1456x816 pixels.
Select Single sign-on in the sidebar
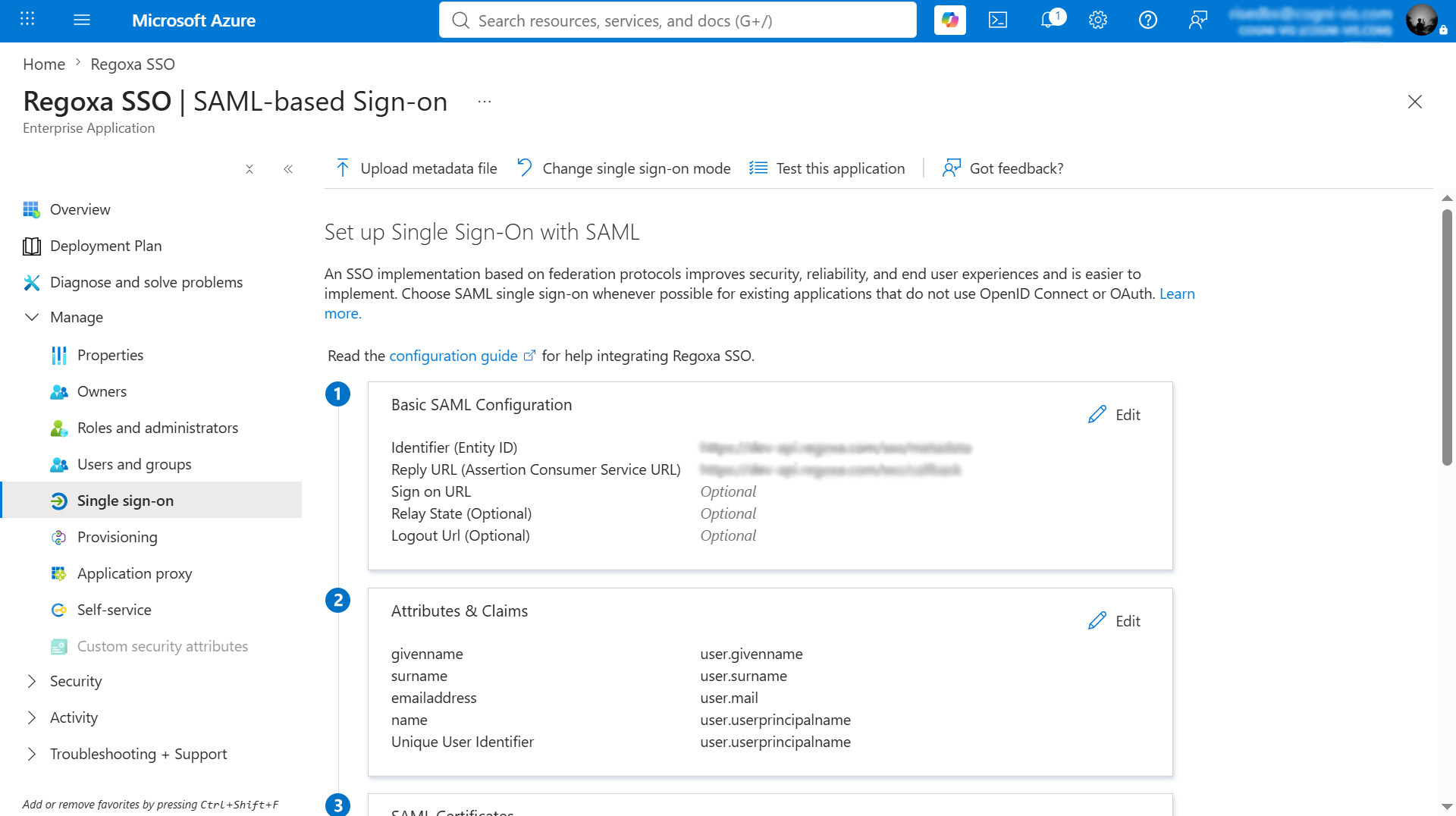click(152, 501)
